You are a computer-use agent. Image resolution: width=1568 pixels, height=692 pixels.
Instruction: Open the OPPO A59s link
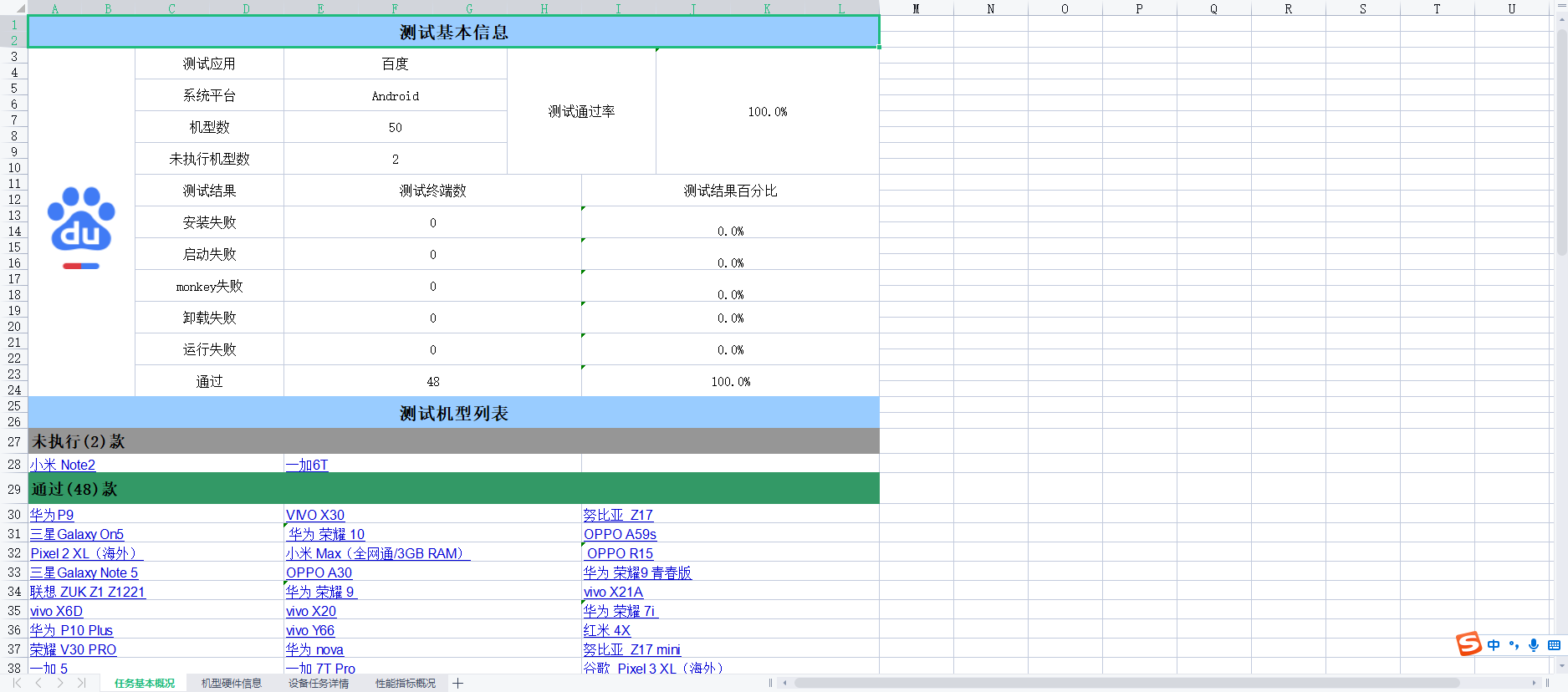[x=620, y=534]
